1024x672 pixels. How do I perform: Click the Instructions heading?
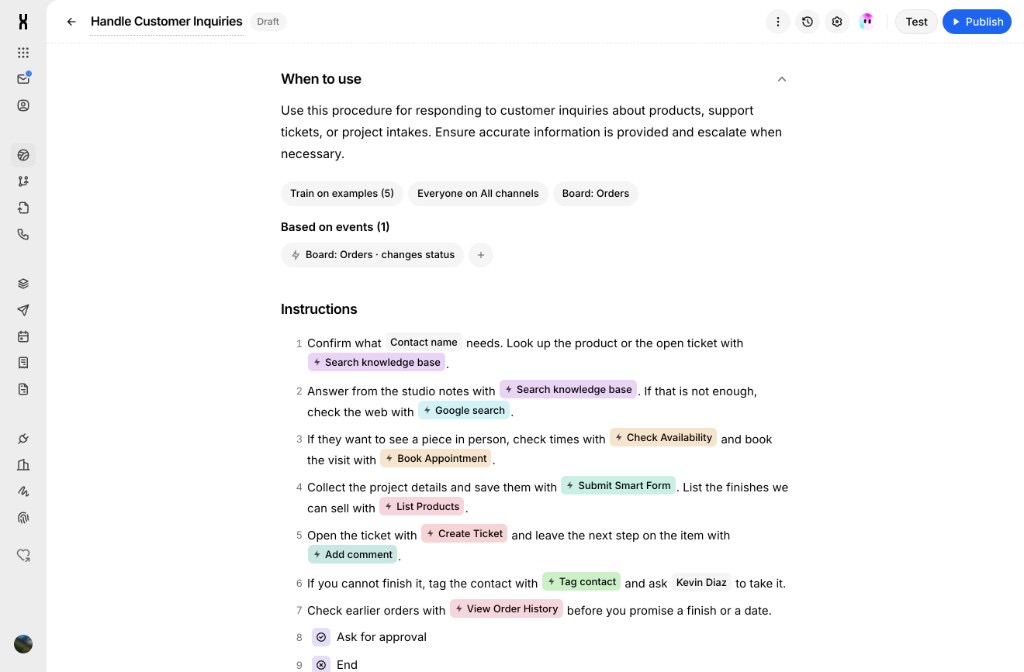pos(319,309)
